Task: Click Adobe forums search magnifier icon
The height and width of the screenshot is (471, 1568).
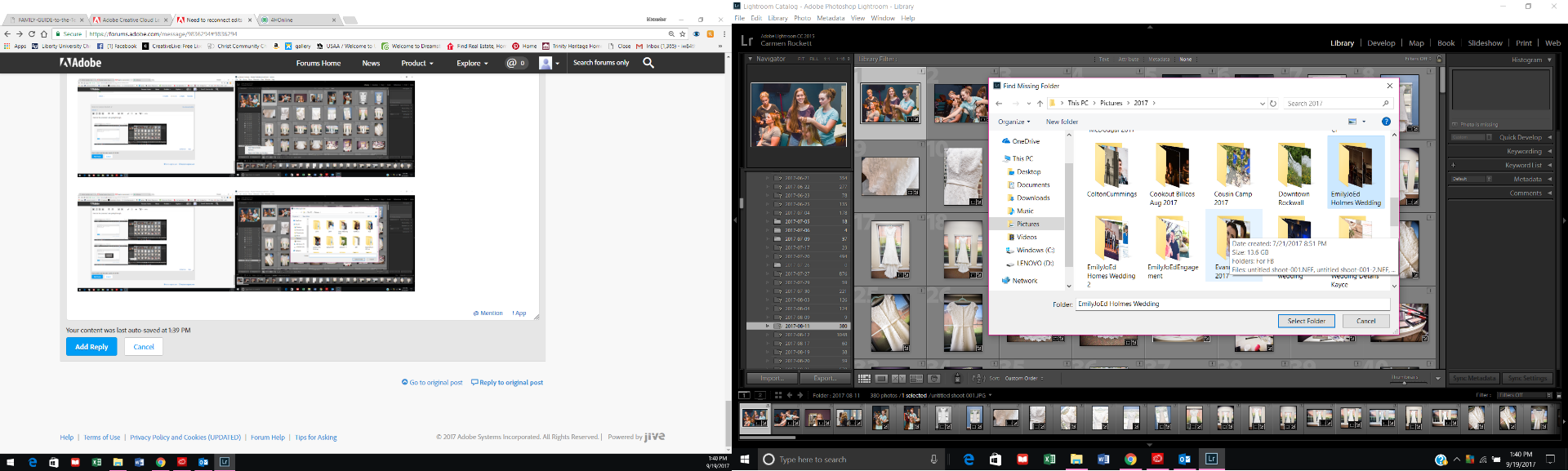Action: [x=648, y=63]
